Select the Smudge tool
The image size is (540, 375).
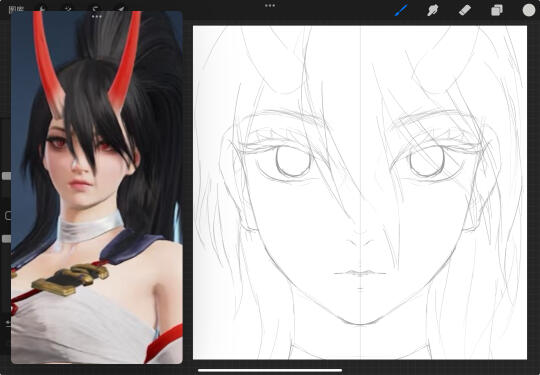pyautogui.click(x=433, y=10)
